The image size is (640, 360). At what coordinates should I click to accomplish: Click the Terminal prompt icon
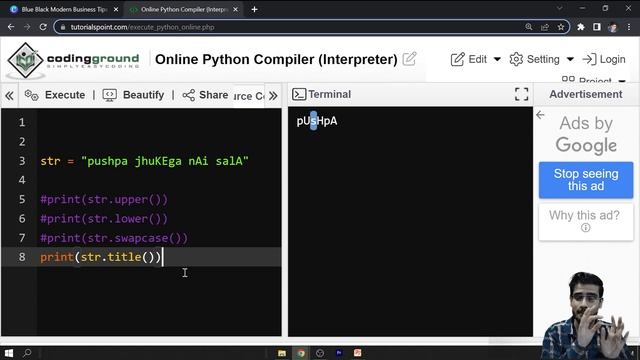[299, 94]
